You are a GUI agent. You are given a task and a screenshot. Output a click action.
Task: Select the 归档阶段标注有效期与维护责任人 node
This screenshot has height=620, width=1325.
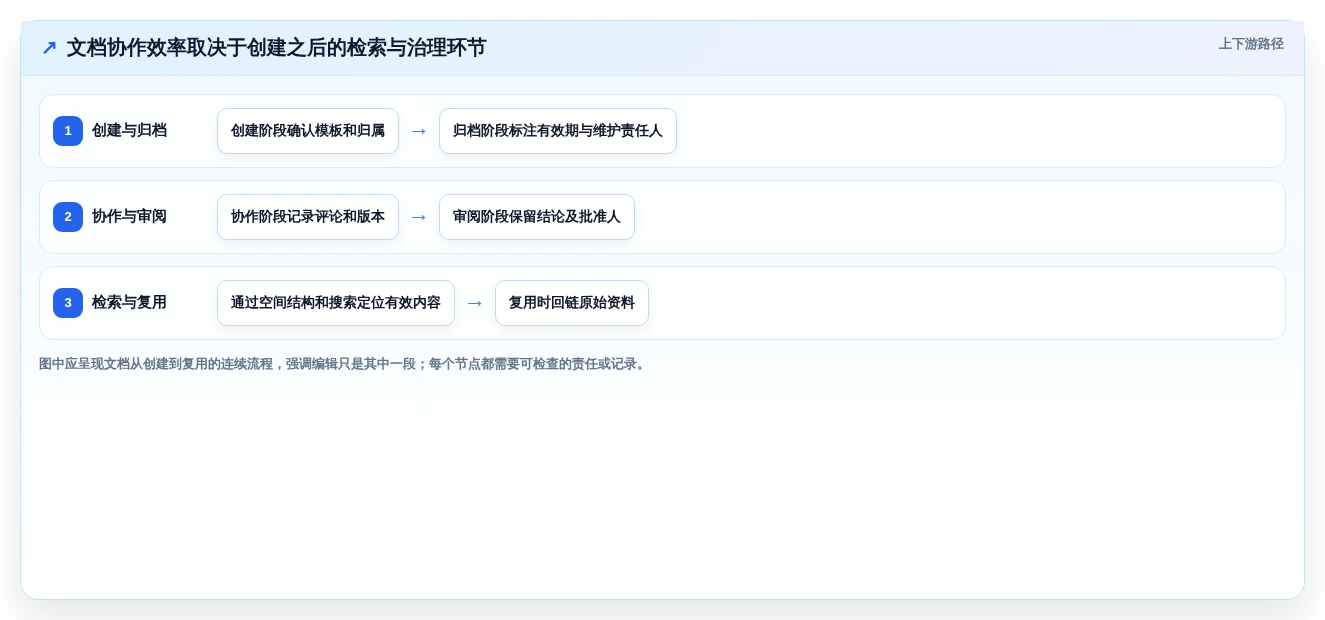tap(558, 131)
